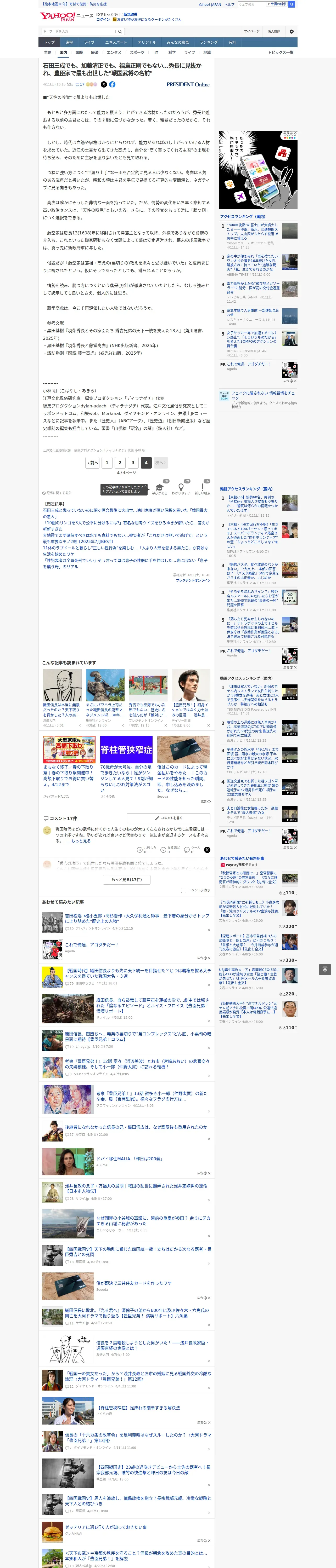
Task: Select the エンタメ category
Action: pos(114,52)
